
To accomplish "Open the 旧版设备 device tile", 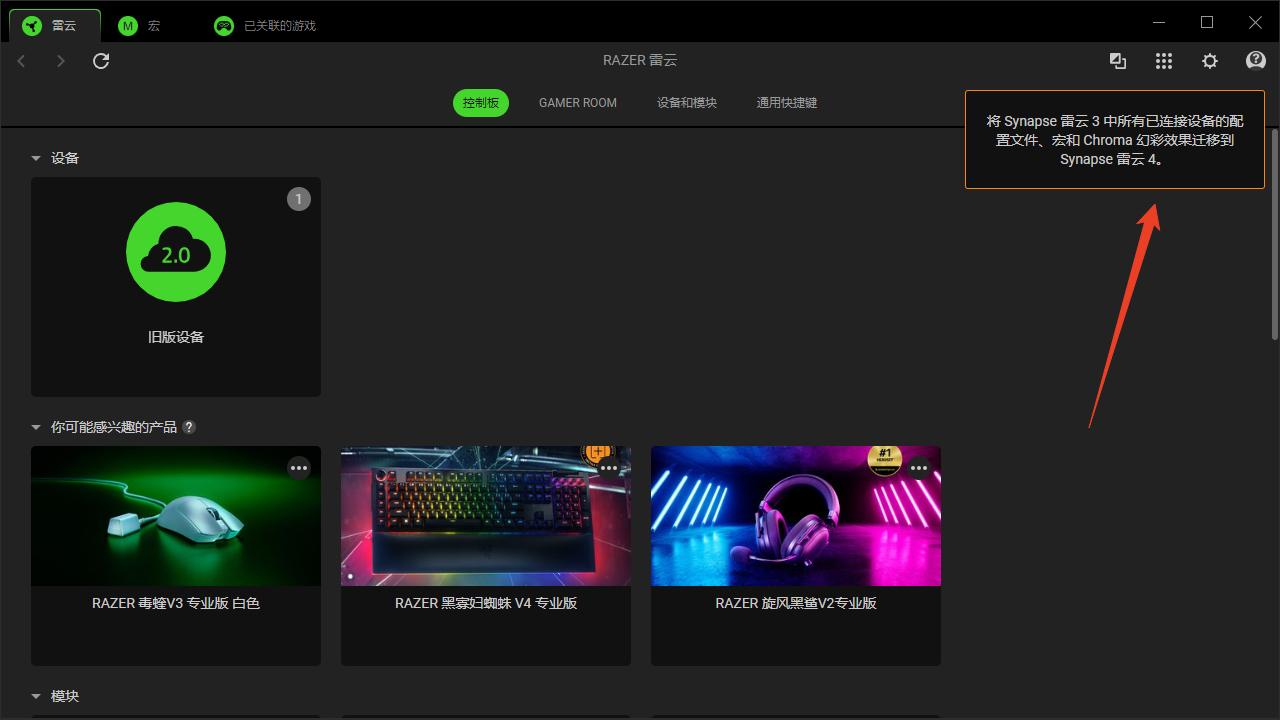I will point(176,286).
